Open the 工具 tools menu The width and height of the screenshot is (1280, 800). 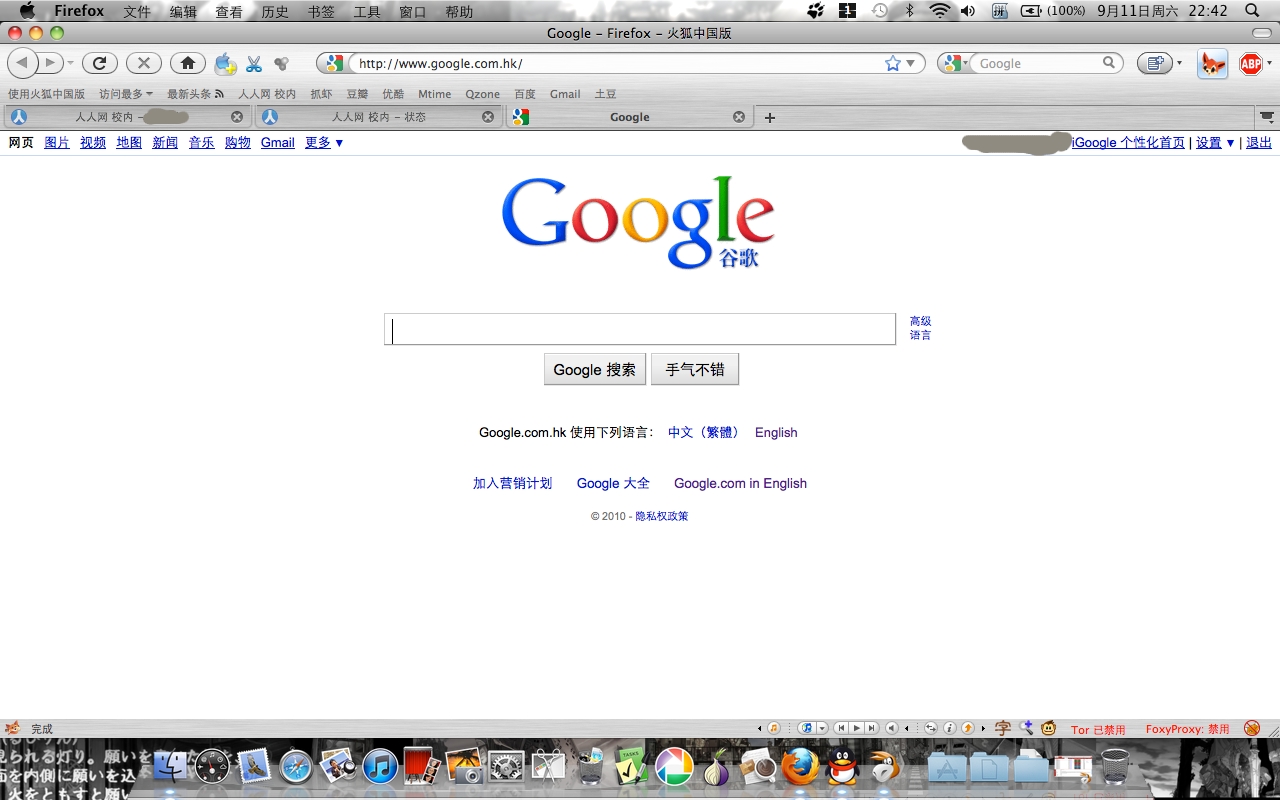[x=367, y=11]
